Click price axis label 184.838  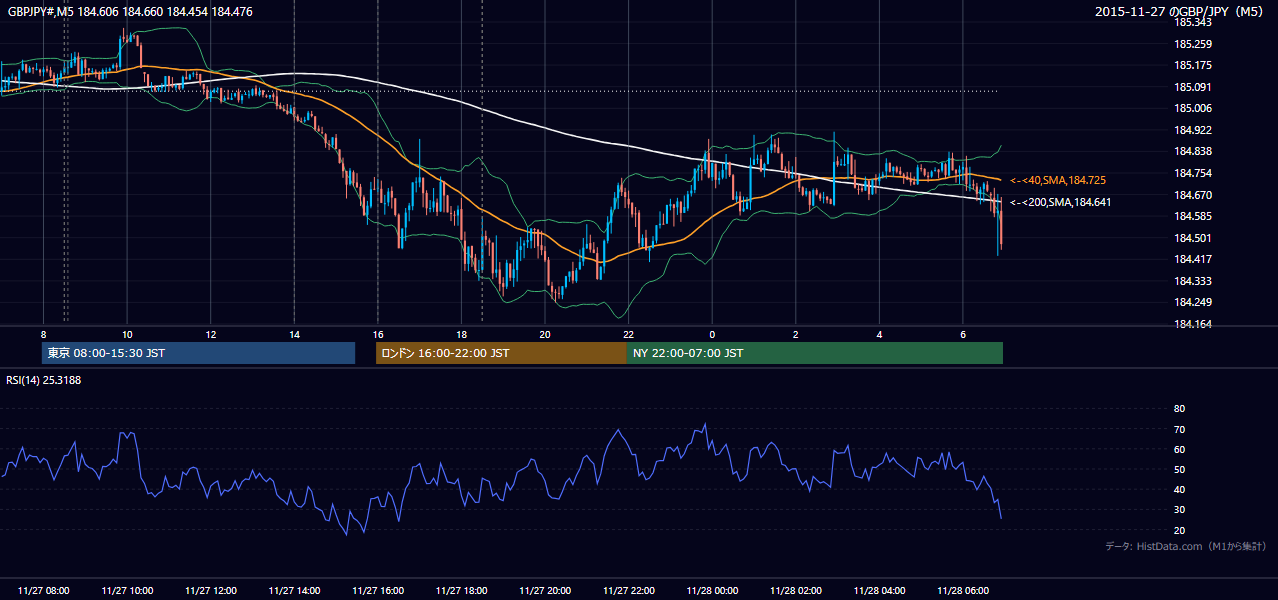(x=1193, y=151)
